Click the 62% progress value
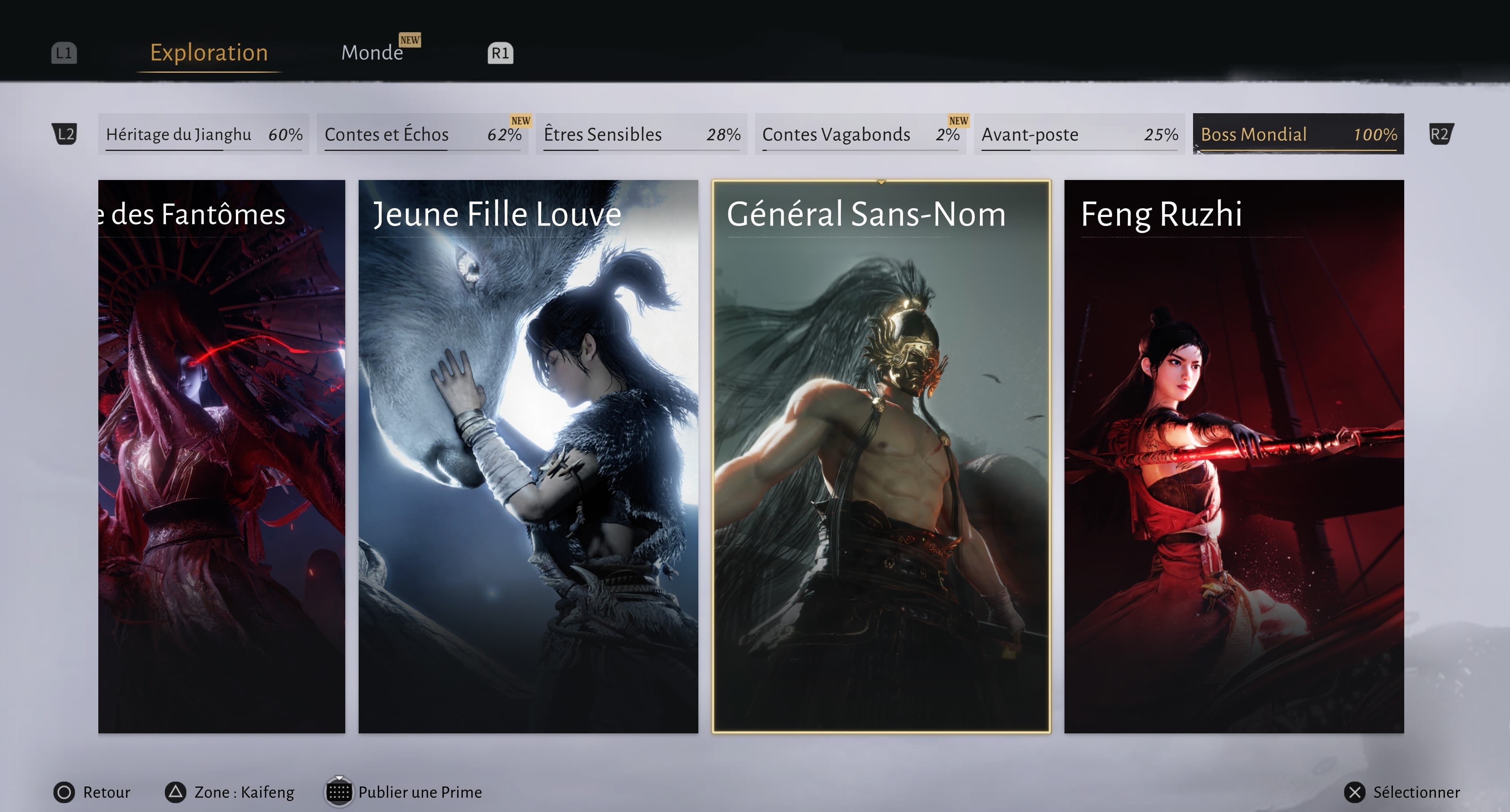 505,135
